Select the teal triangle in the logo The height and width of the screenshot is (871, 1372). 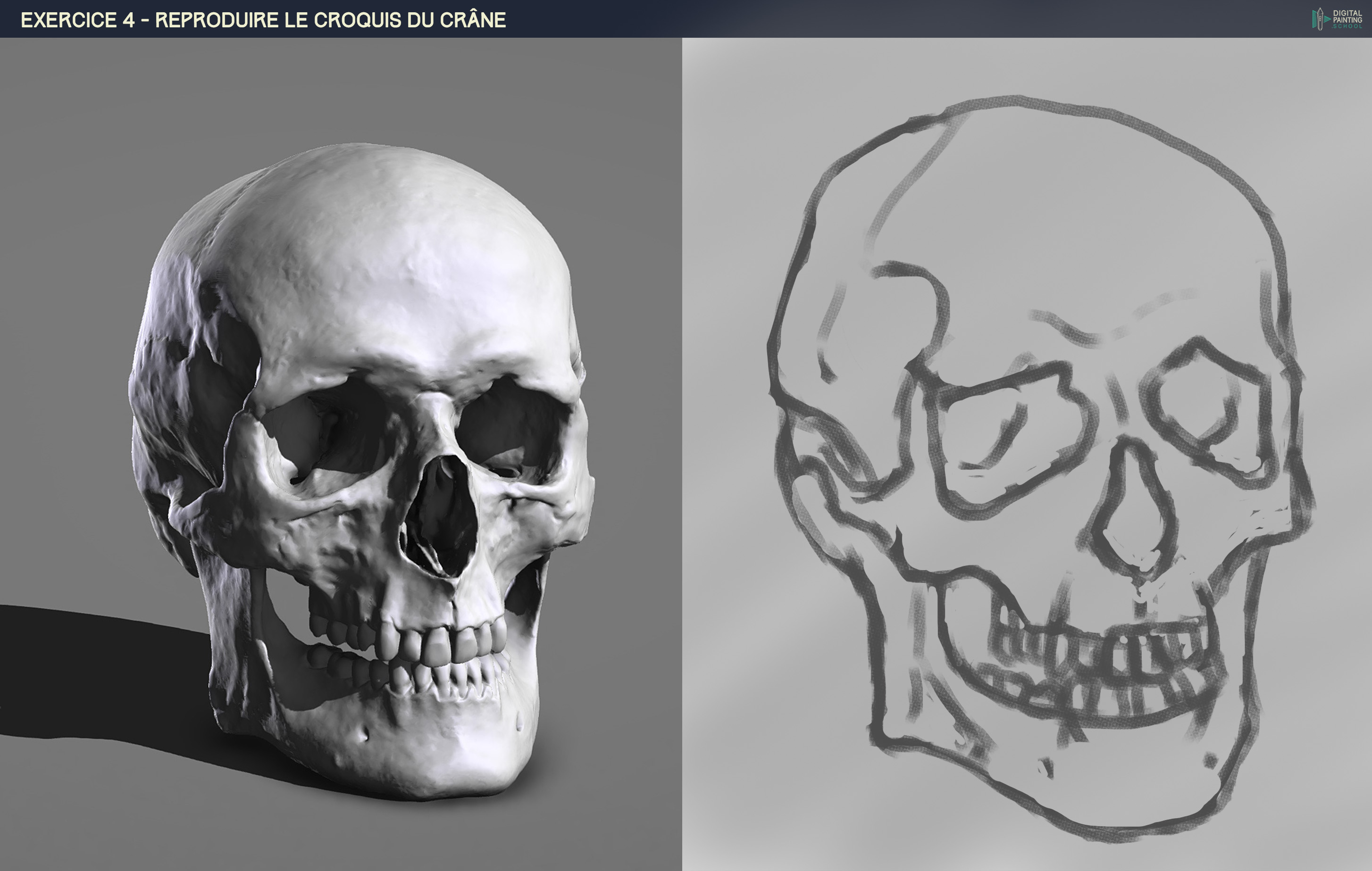1326,19
